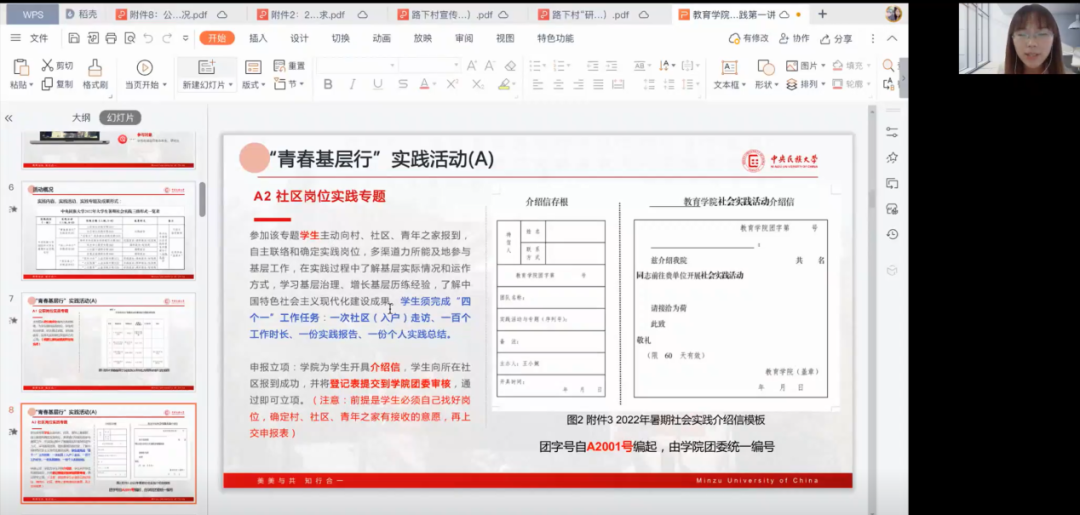
Task: Click the Share (分享) button
Action: 836,38
